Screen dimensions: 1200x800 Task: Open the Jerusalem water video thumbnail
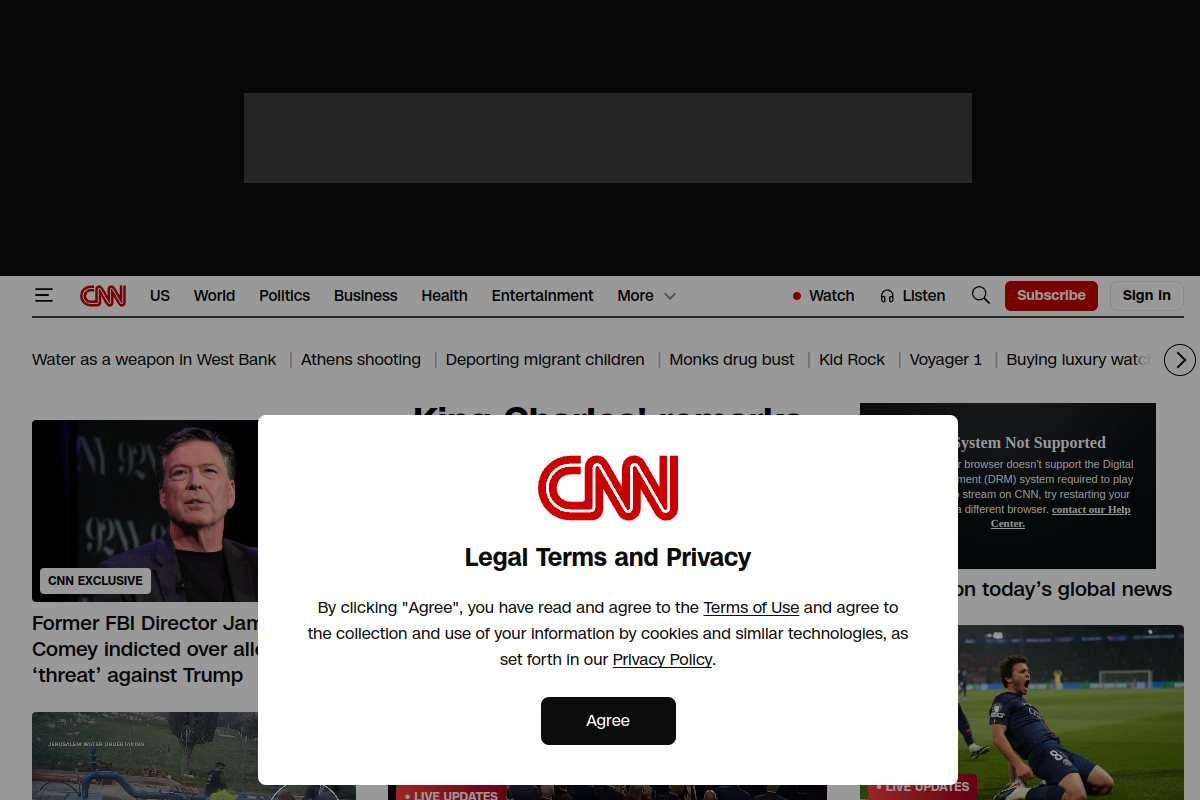click(145, 756)
